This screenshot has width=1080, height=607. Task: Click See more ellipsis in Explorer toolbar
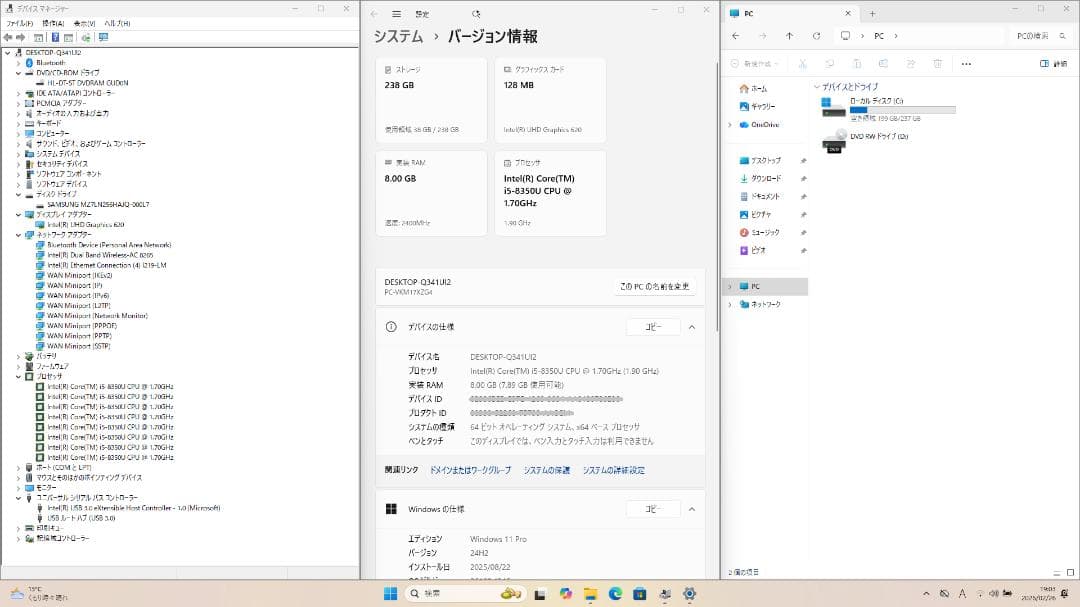[966, 64]
